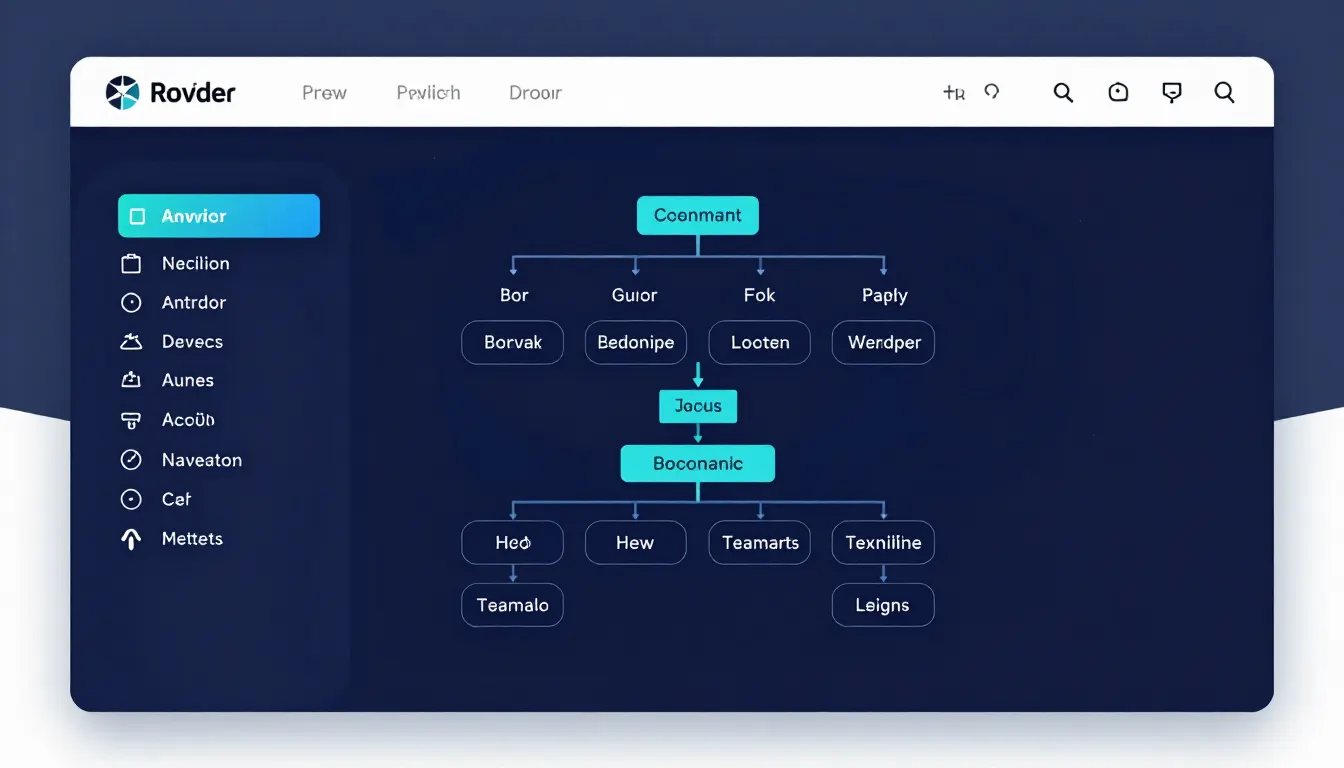1344x768 pixels.
Task: Select the Hew node
Action: pos(636,543)
